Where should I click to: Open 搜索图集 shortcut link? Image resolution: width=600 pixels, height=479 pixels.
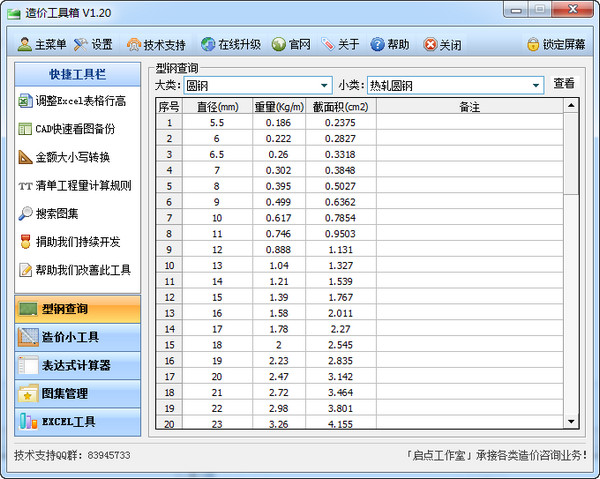pyautogui.click(x=57, y=213)
